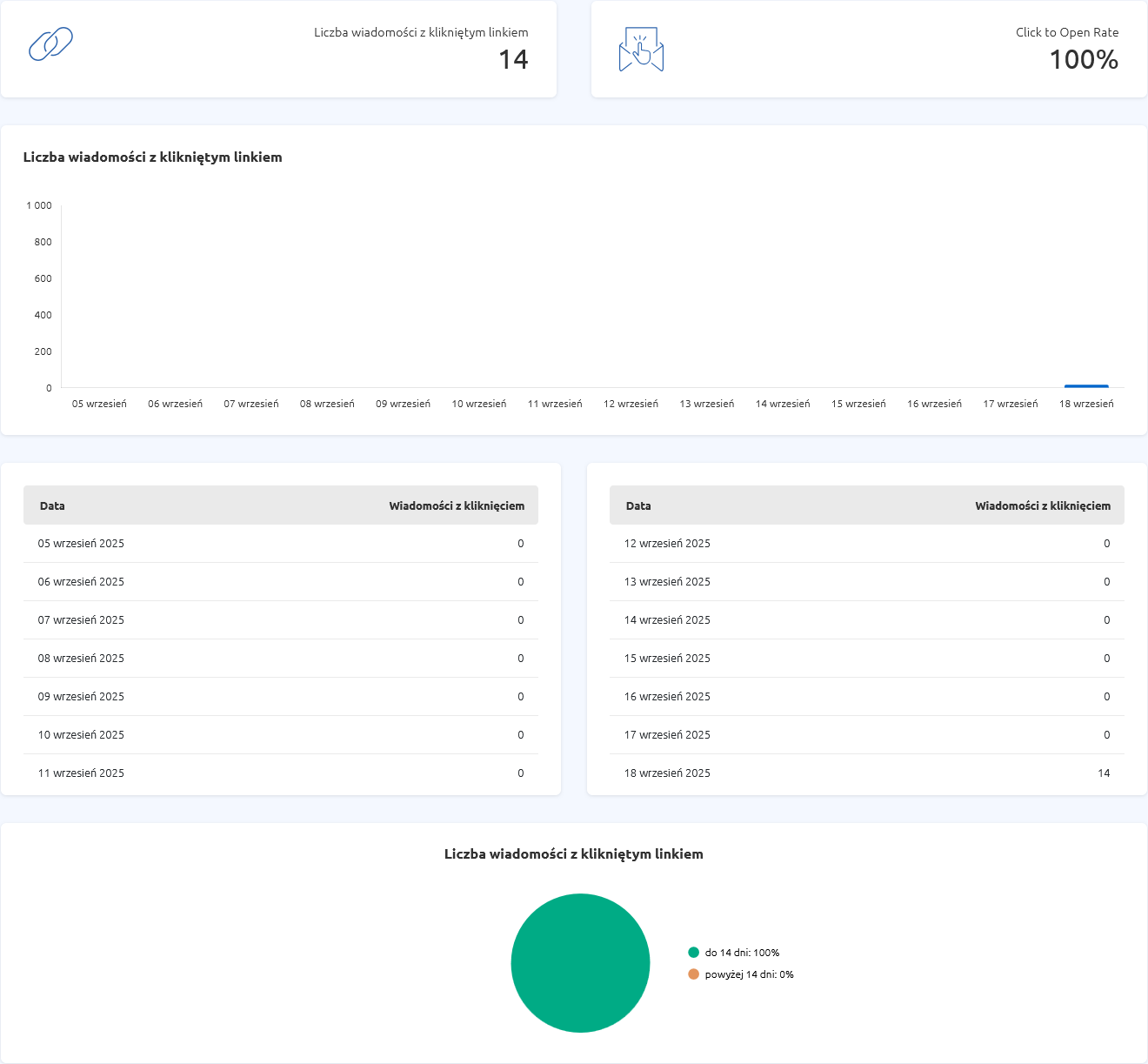Click the chain link icon
The width and height of the screenshot is (1148, 1064).
click(x=50, y=44)
